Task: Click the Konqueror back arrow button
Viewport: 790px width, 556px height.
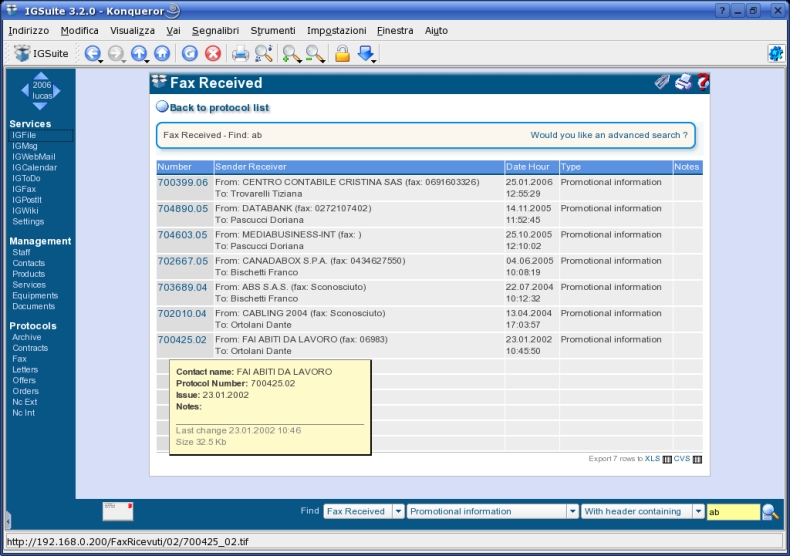Action: click(92, 53)
